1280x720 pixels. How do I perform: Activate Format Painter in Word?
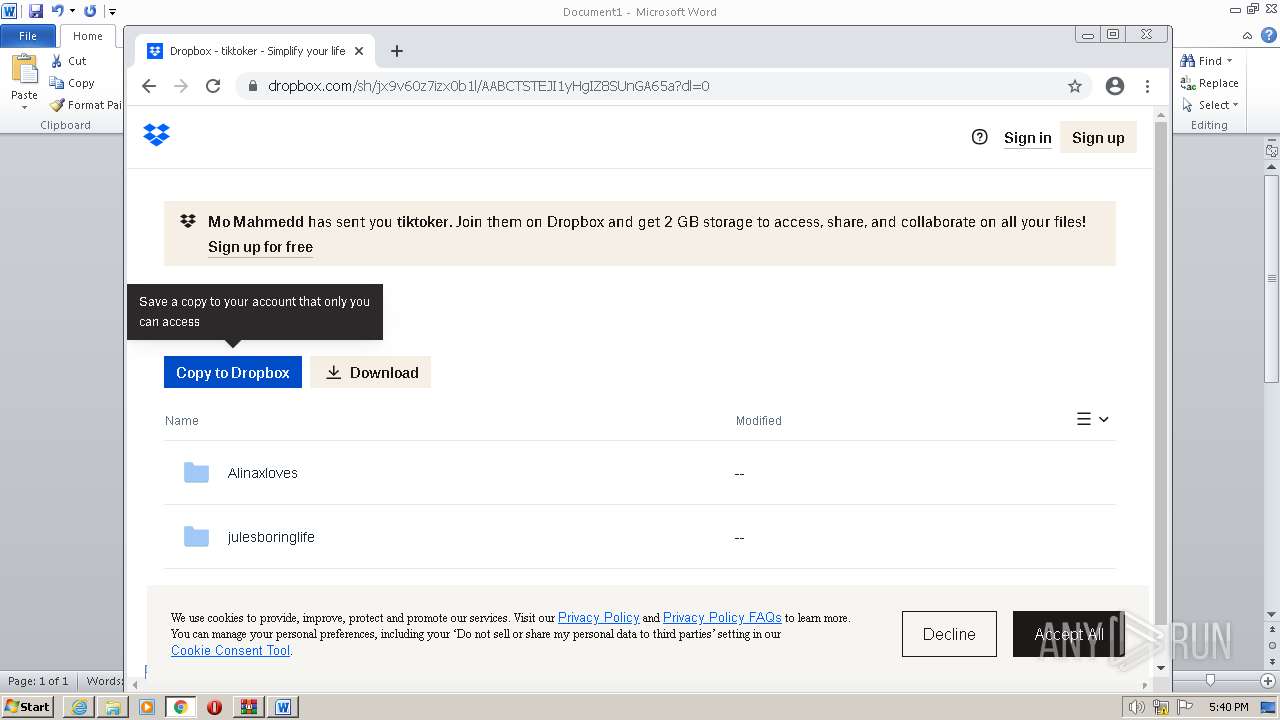(x=85, y=105)
